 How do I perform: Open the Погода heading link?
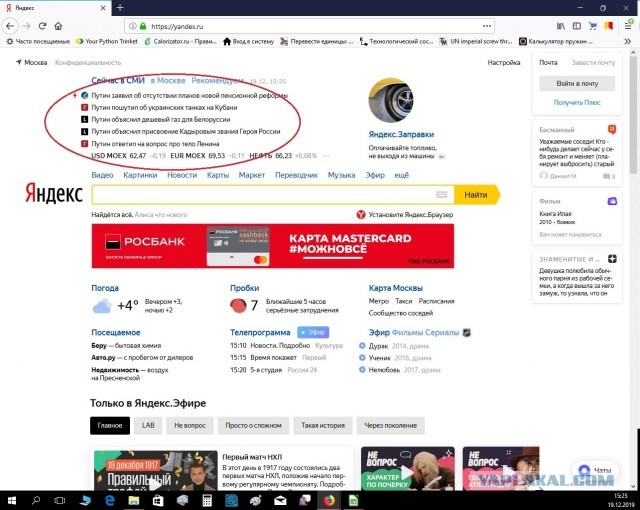105,288
